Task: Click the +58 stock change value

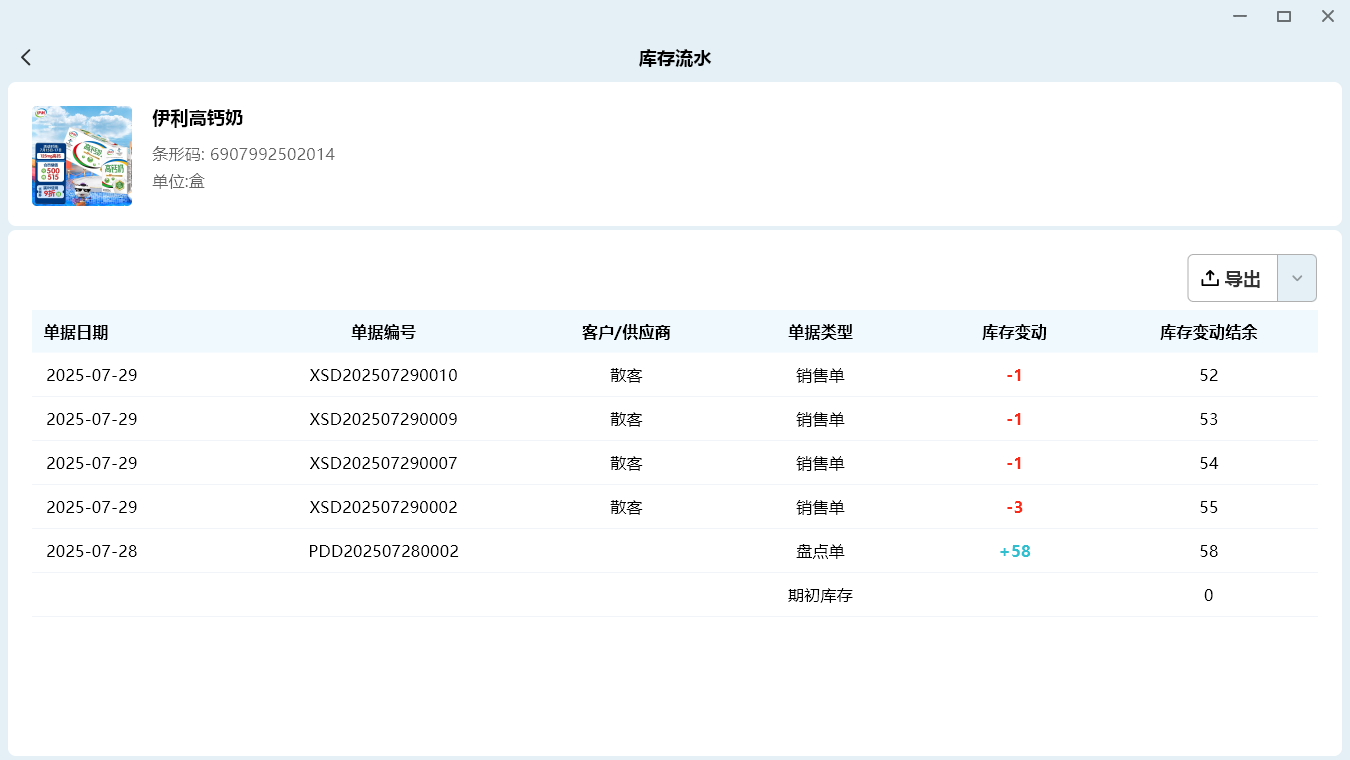Action: [1014, 552]
